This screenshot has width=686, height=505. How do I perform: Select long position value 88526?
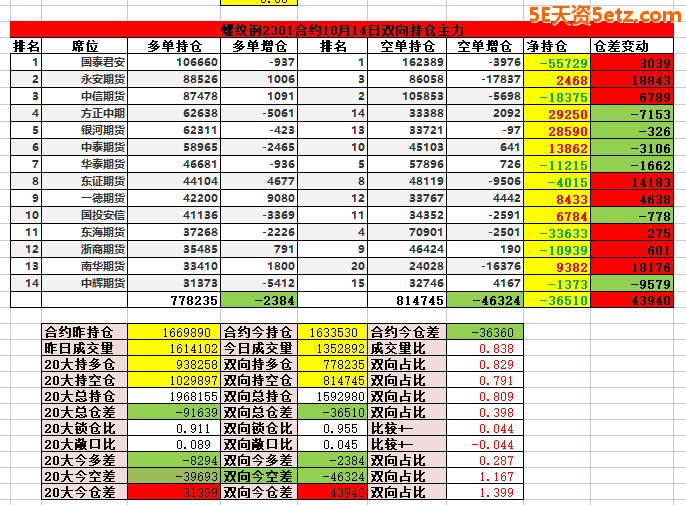[x=174, y=79]
